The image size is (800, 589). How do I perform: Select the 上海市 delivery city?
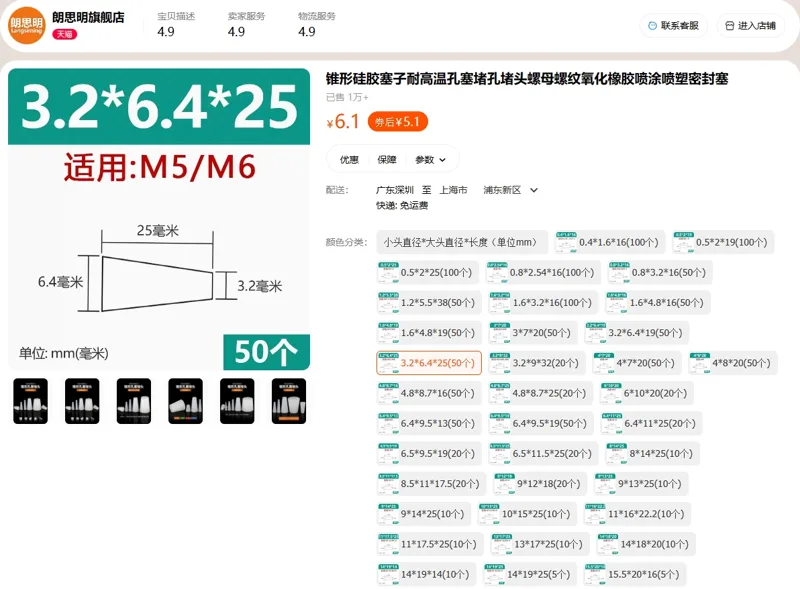pos(453,190)
